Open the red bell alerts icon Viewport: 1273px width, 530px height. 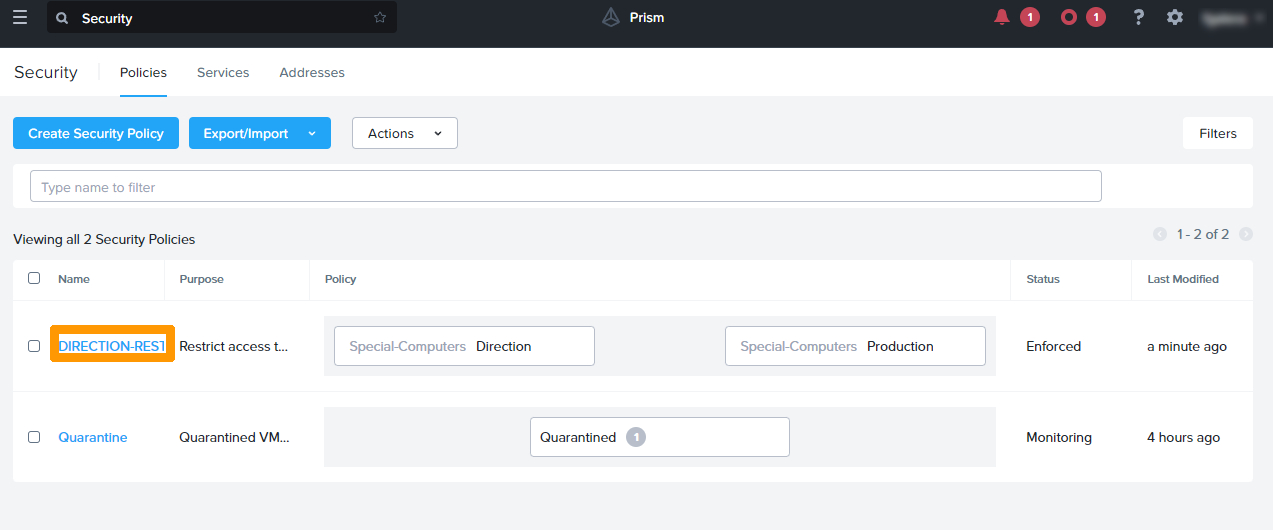(1002, 17)
